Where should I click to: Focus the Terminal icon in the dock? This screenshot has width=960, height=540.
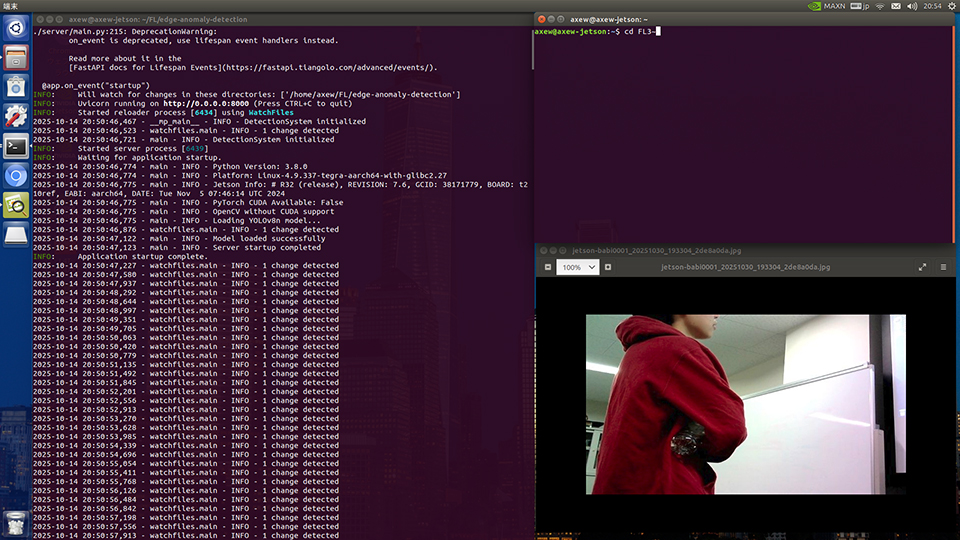(15, 147)
